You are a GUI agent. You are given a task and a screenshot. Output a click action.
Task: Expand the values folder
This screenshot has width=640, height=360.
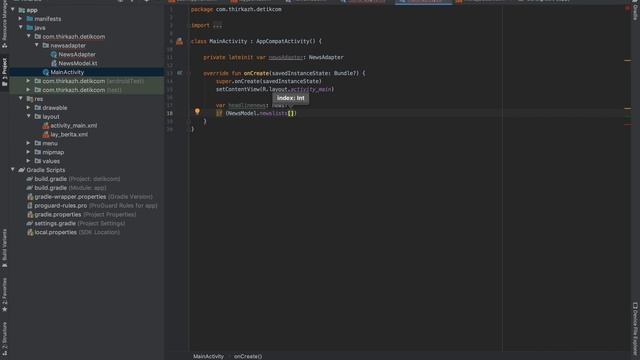click(29, 161)
